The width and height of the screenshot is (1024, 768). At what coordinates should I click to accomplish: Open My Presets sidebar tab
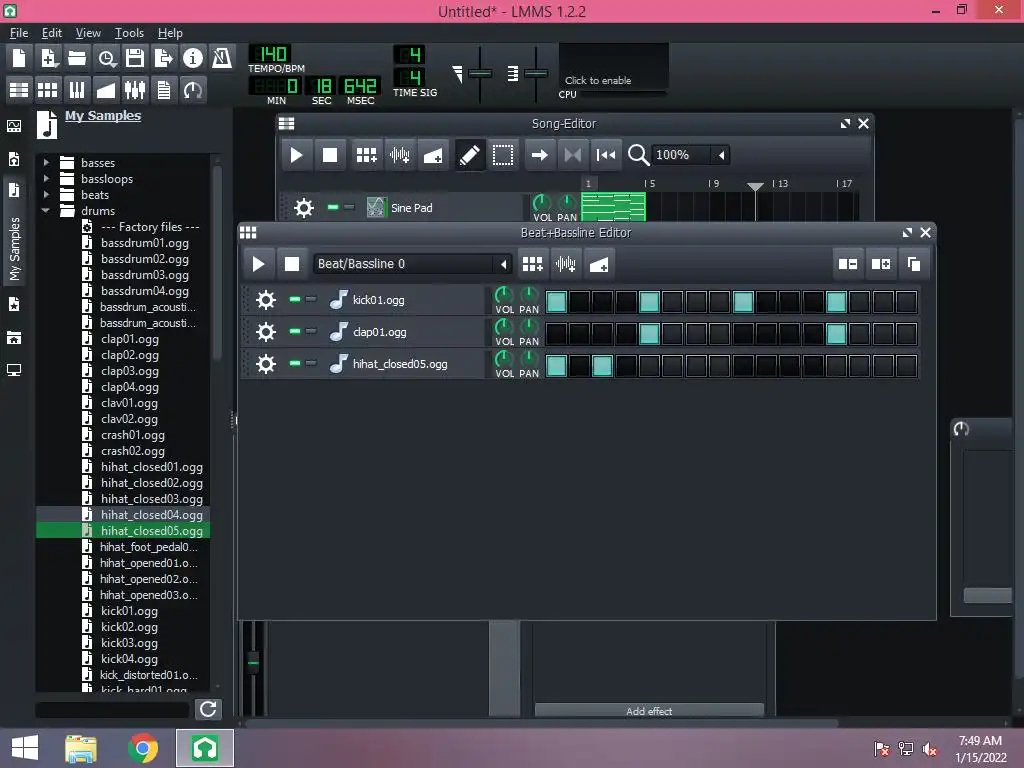[x=14, y=304]
